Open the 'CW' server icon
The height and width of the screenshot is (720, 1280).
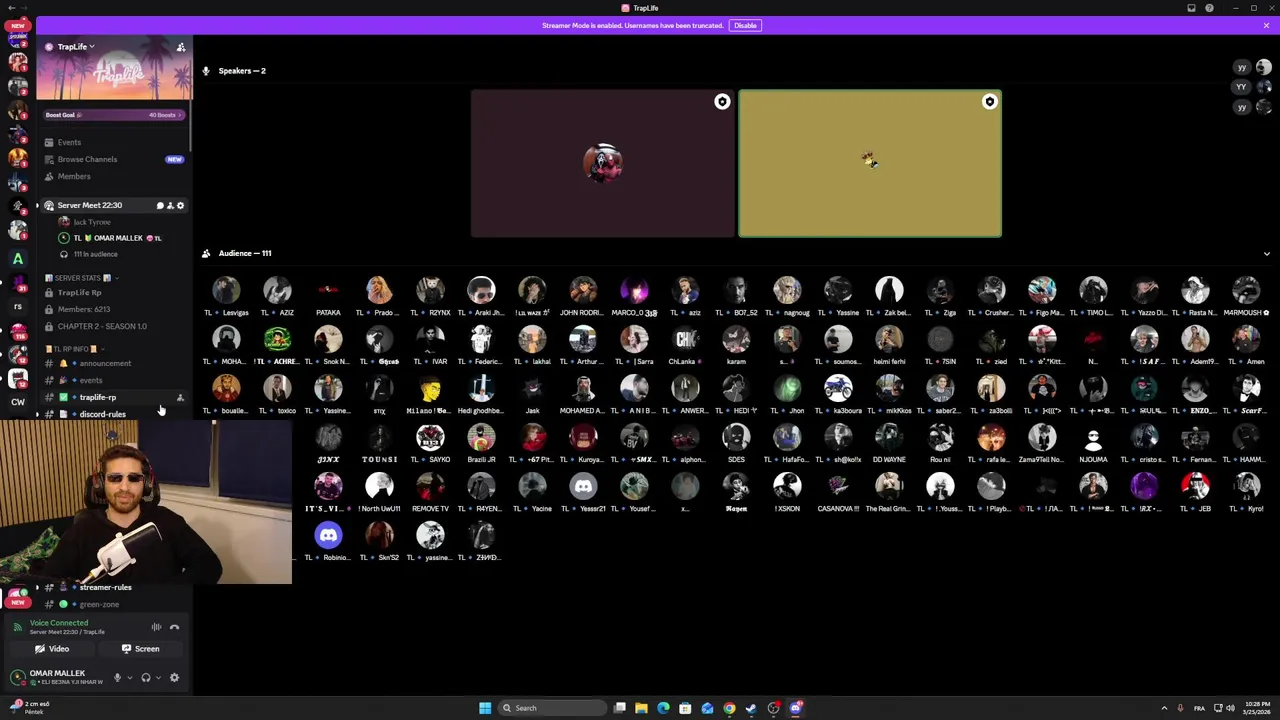pyautogui.click(x=18, y=402)
